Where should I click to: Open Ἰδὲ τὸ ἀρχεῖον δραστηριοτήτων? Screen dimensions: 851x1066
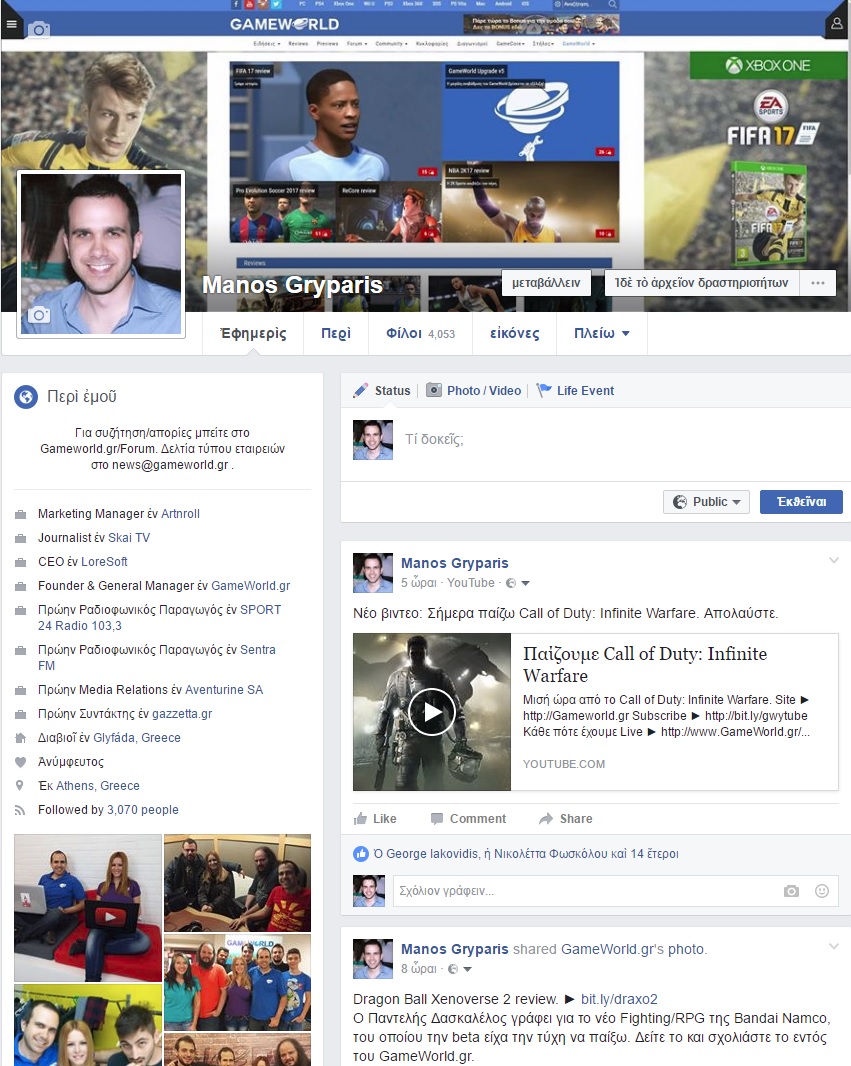point(701,283)
